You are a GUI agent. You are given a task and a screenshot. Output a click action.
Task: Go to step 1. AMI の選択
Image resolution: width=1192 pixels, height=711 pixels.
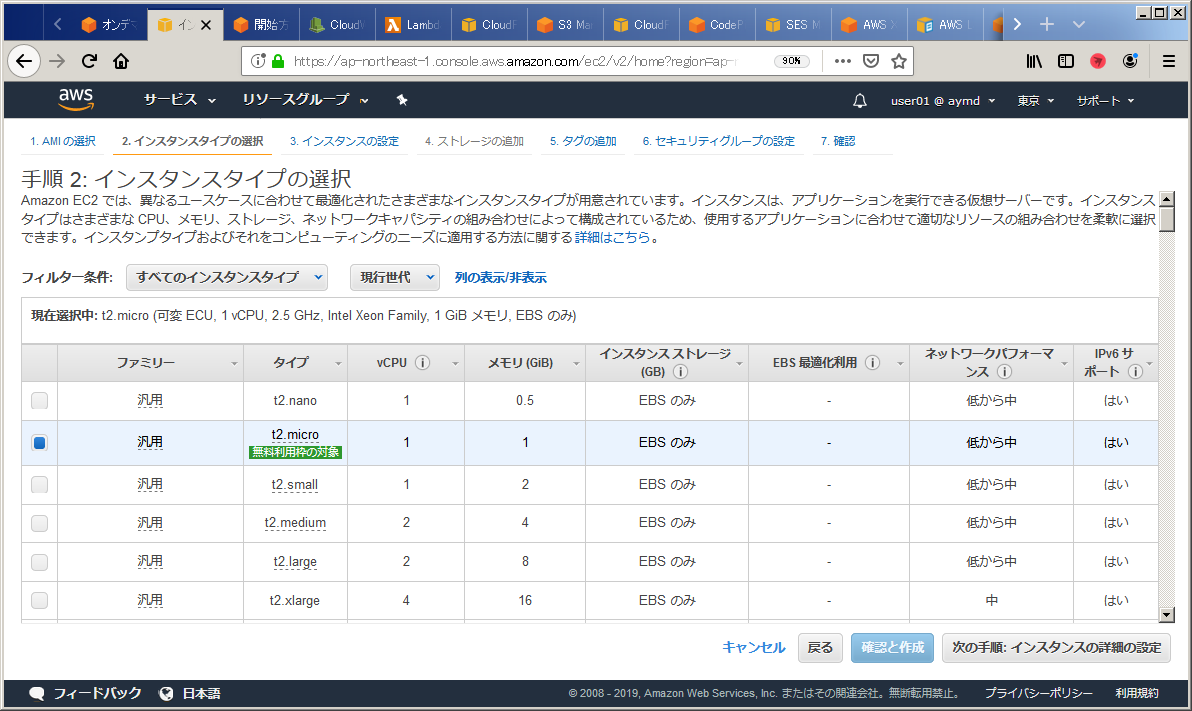point(63,141)
